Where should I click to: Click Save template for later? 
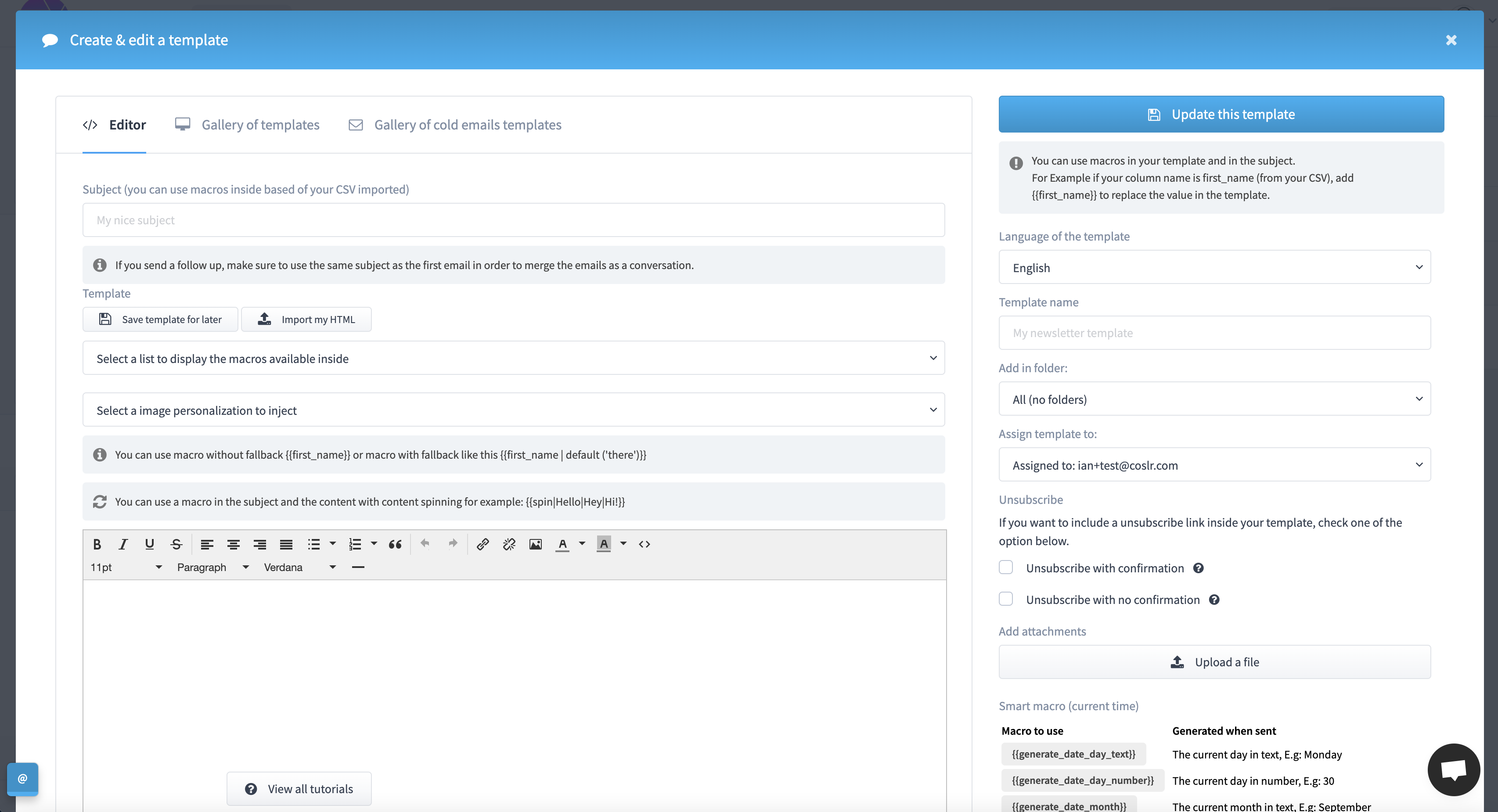coord(160,319)
